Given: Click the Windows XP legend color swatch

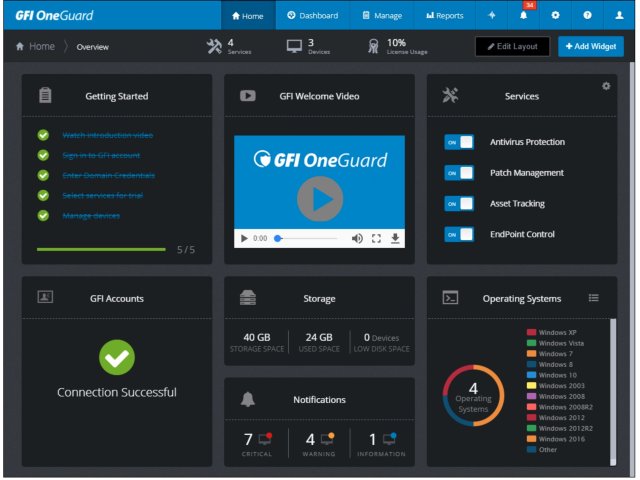Looking at the screenshot, I should [531, 332].
